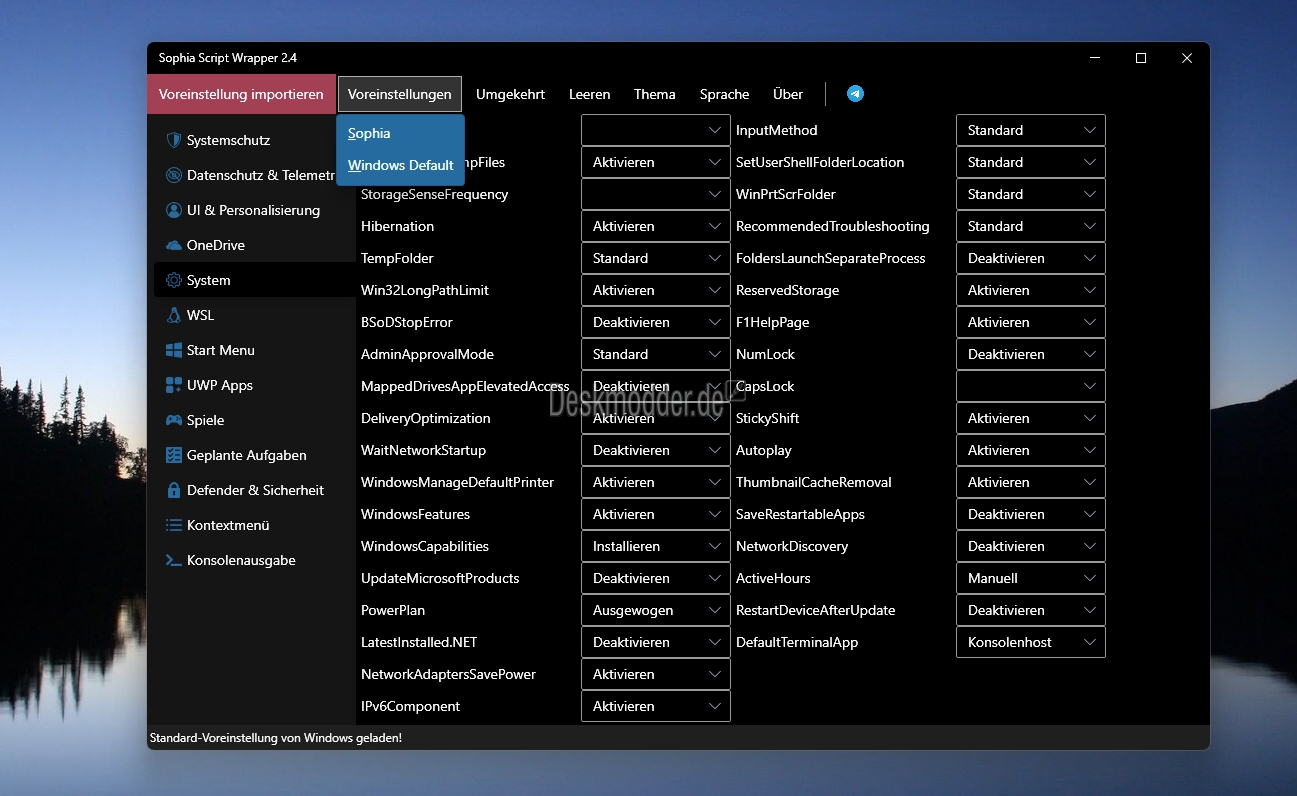Viewport: 1297px width, 796px height.
Task: Click the F1HelpPage label
Action: point(773,322)
